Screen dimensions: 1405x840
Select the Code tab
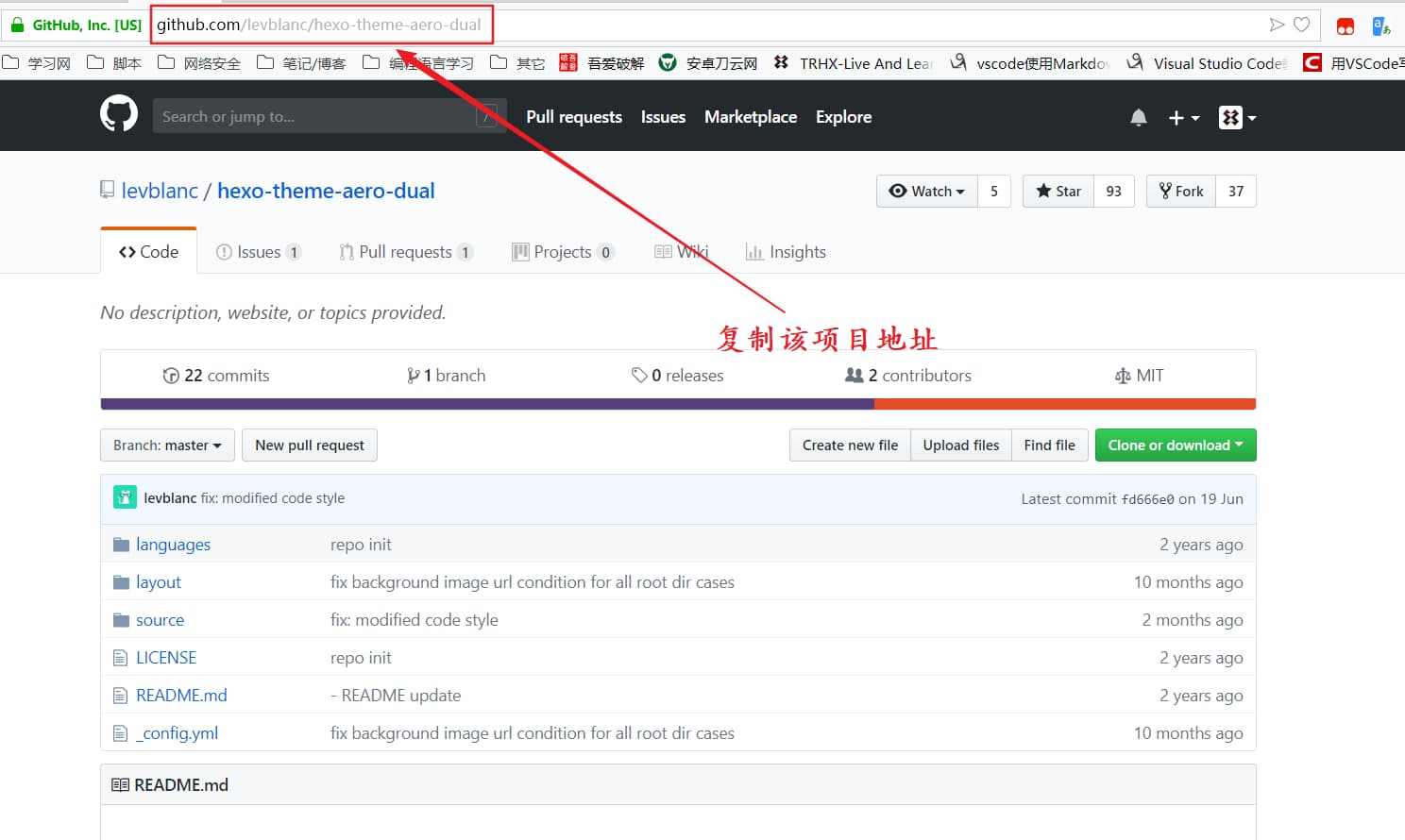click(148, 251)
